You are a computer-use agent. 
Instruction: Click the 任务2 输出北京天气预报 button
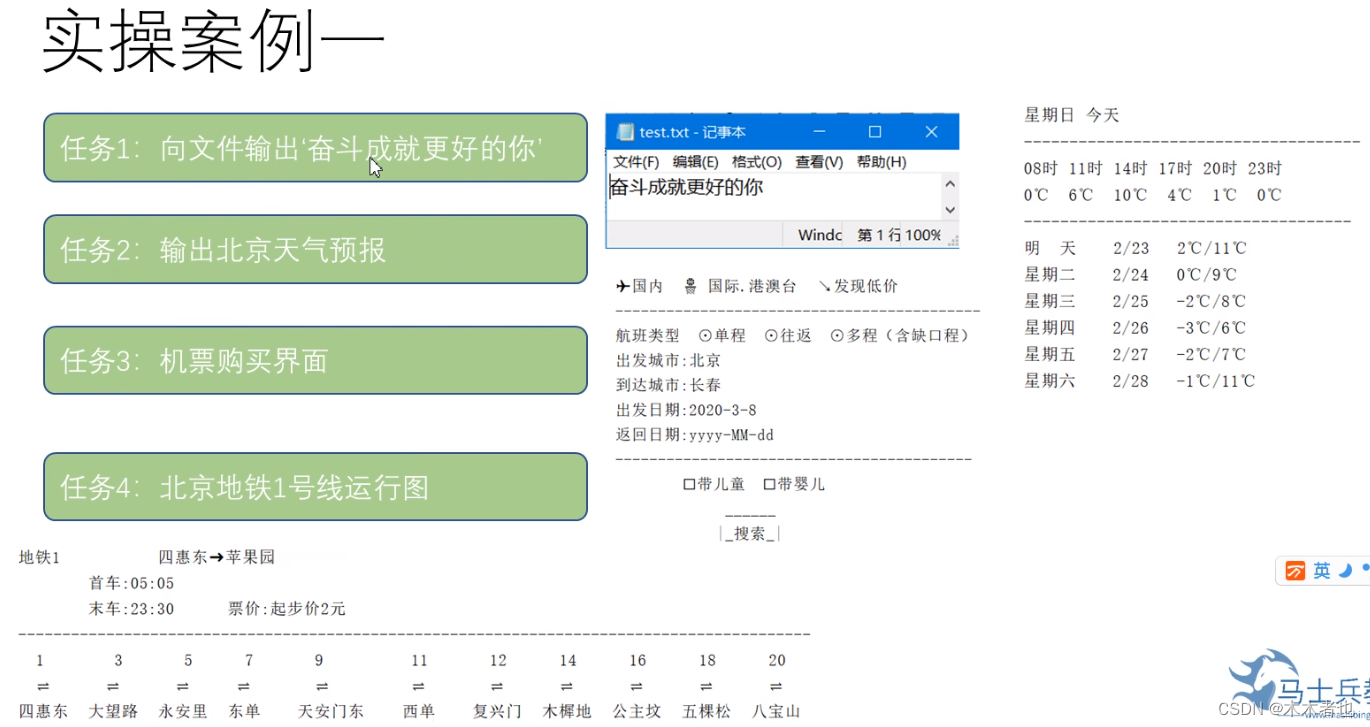[315, 250]
